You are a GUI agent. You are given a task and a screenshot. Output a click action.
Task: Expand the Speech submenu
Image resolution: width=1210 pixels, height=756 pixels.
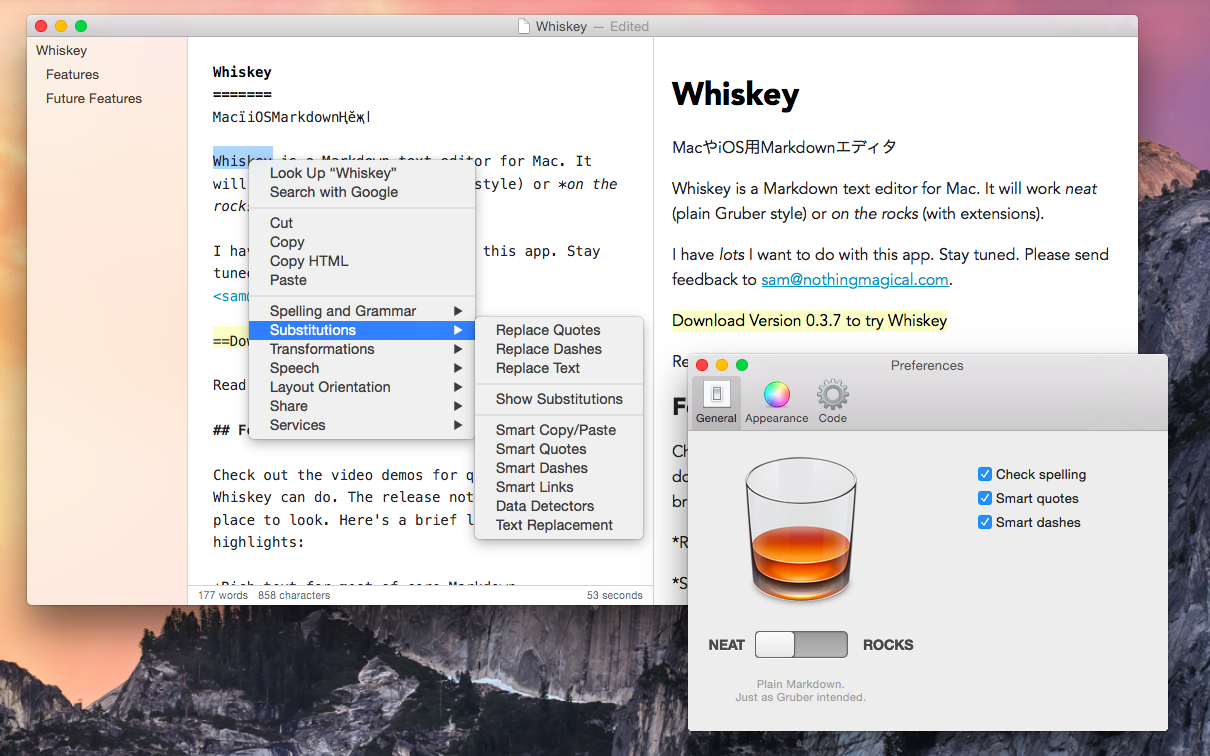[x=361, y=368]
